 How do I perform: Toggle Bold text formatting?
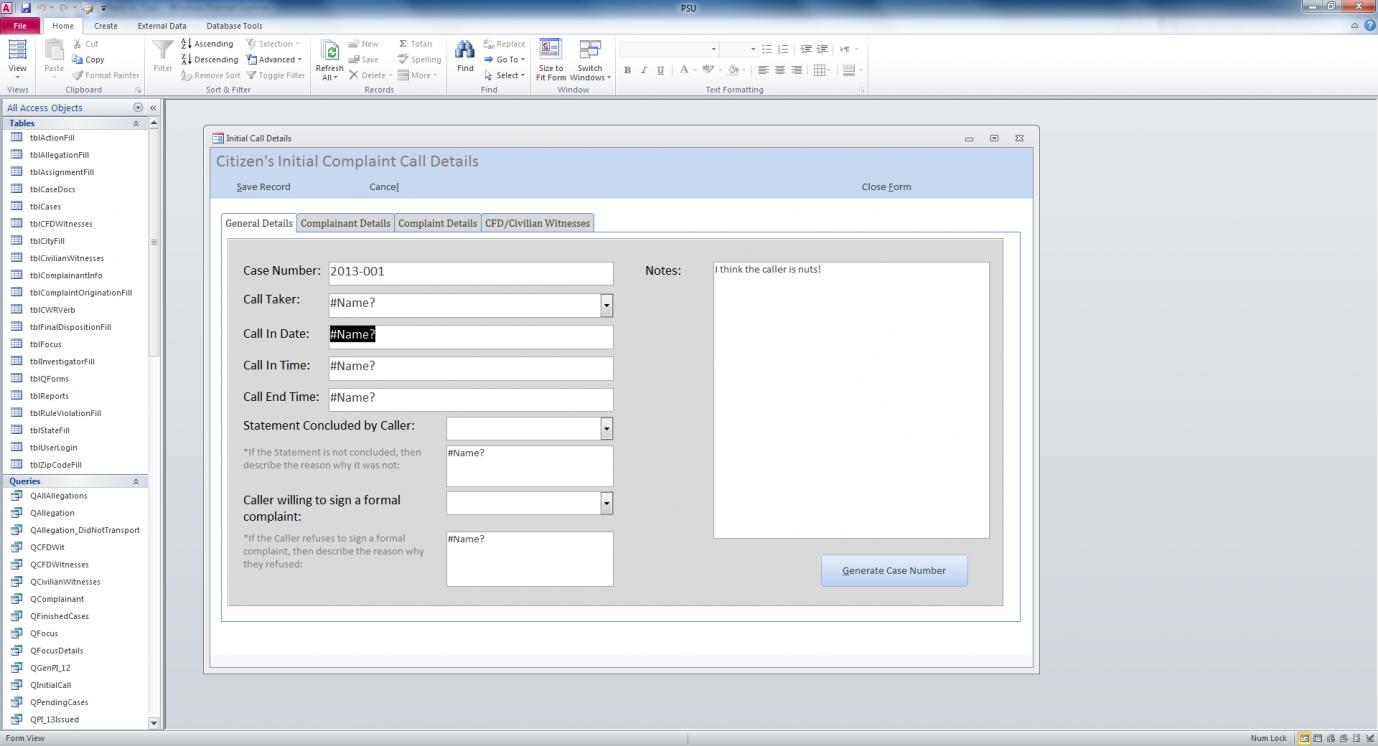627,70
